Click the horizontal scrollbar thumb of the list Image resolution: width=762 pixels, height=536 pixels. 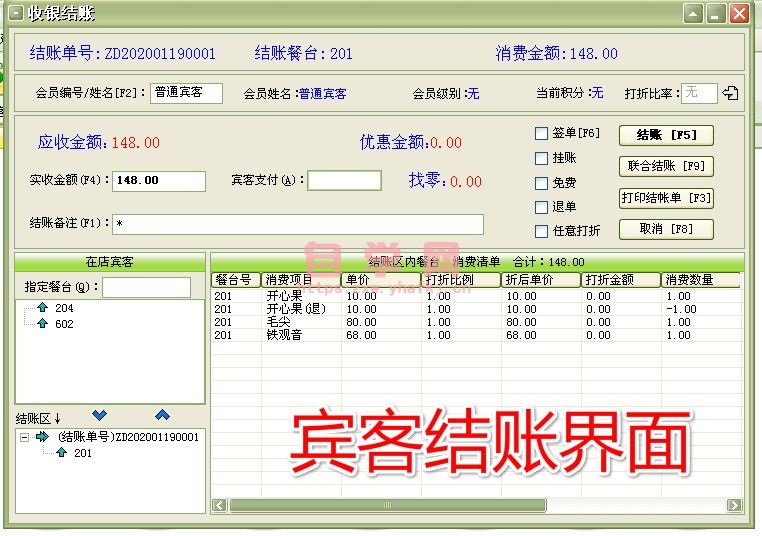pyautogui.click(x=388, y=506)
